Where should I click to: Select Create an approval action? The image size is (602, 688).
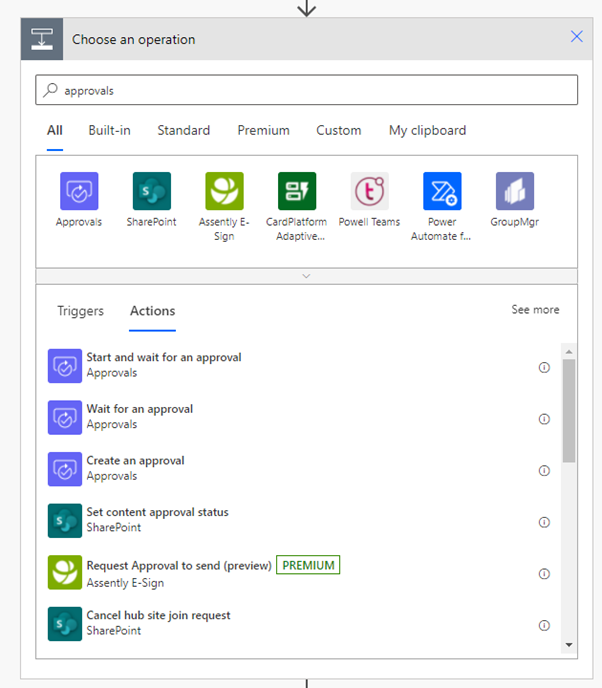coord(298,469)
